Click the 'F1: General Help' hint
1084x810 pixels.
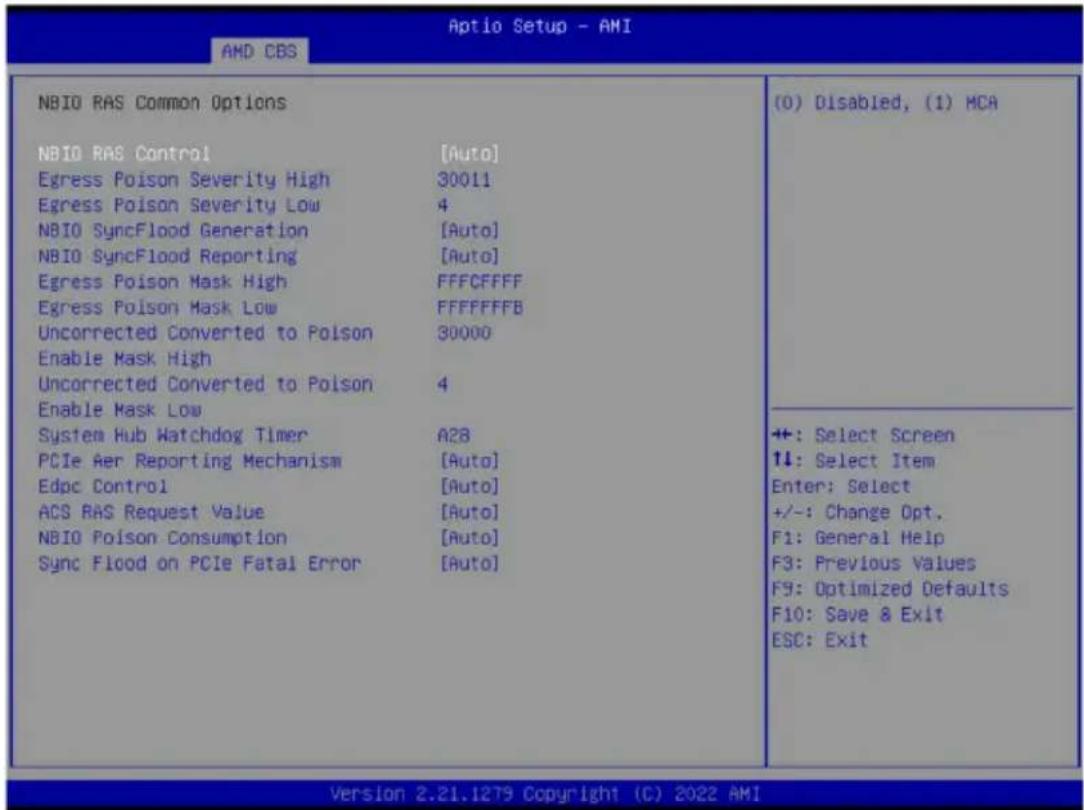click(857, 538)
